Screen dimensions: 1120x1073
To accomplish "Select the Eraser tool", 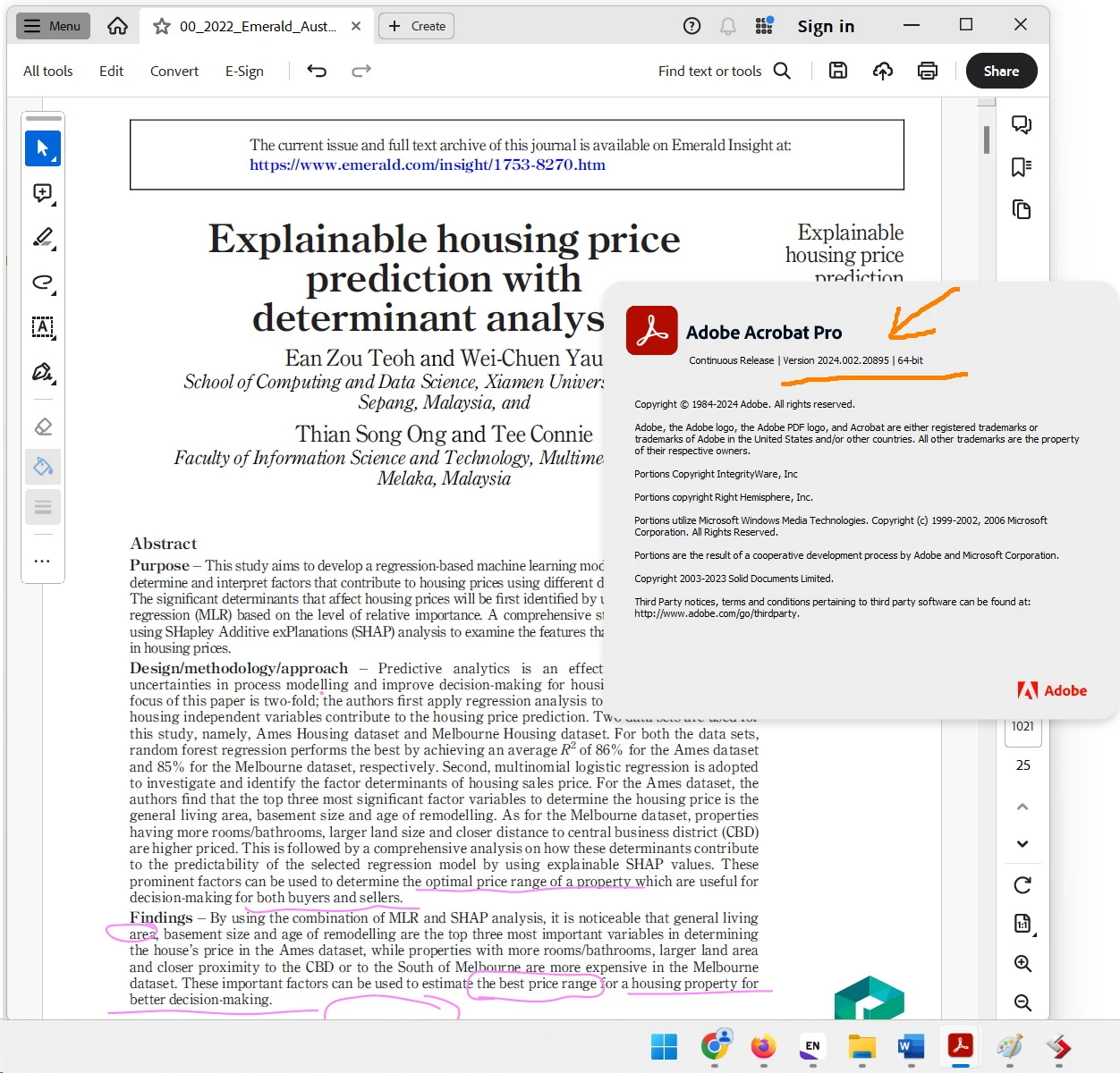I will (x=43, y=427).
